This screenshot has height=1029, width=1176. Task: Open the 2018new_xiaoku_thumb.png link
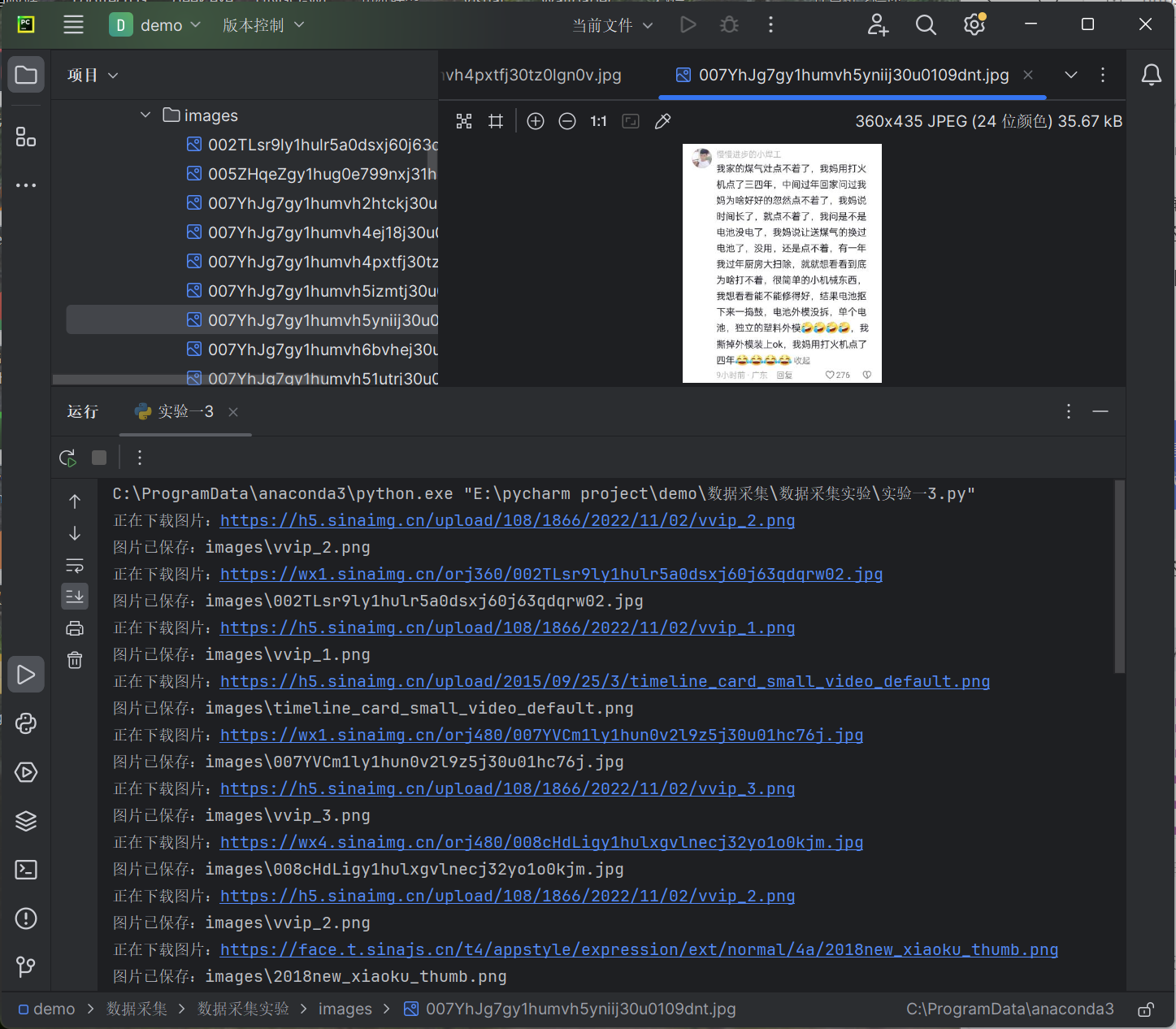coord(639,950)
